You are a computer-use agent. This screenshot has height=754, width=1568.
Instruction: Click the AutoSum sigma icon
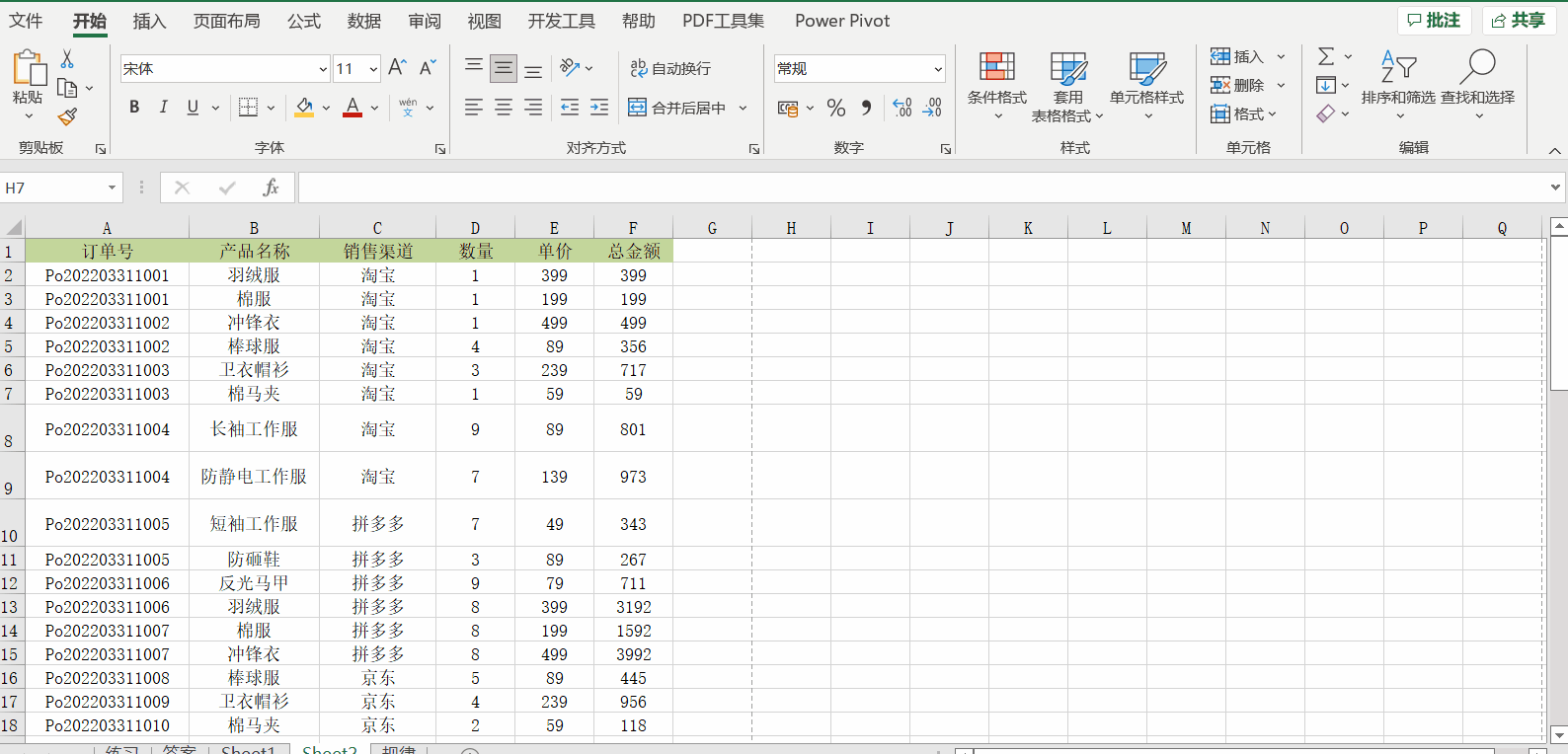point(1326,56)
